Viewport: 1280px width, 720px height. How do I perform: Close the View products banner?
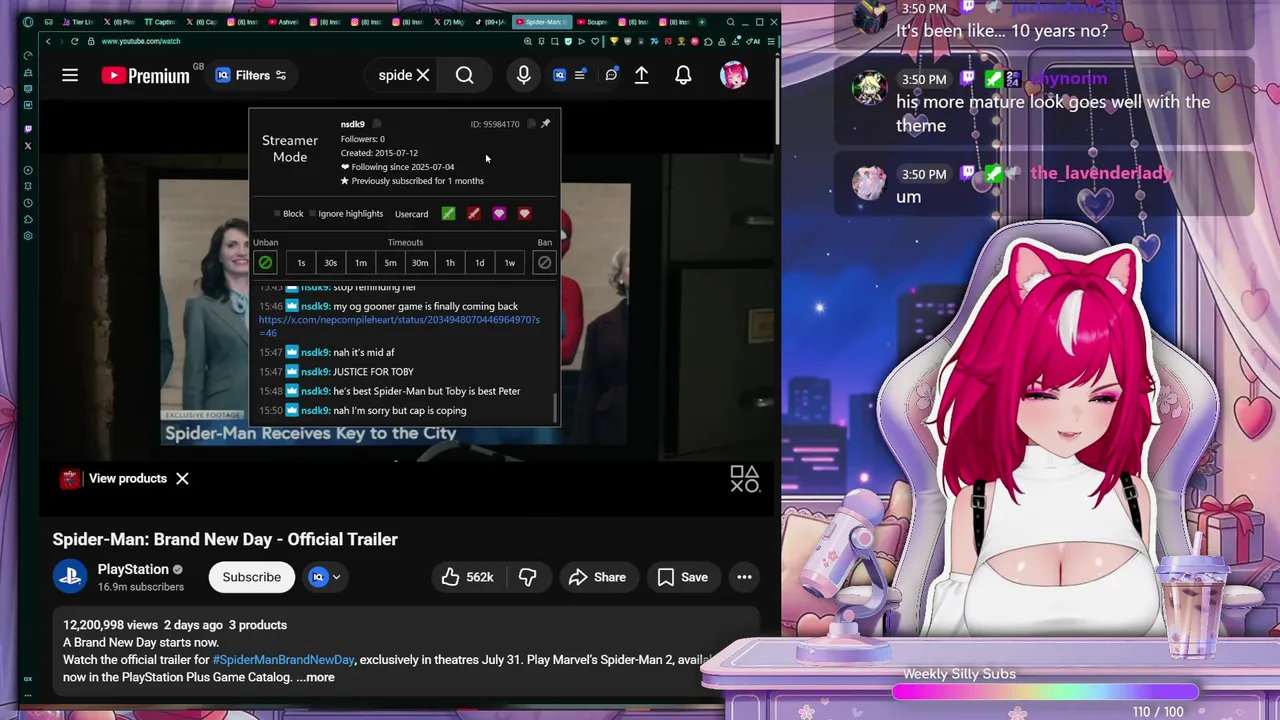click(x=182, y=478)
